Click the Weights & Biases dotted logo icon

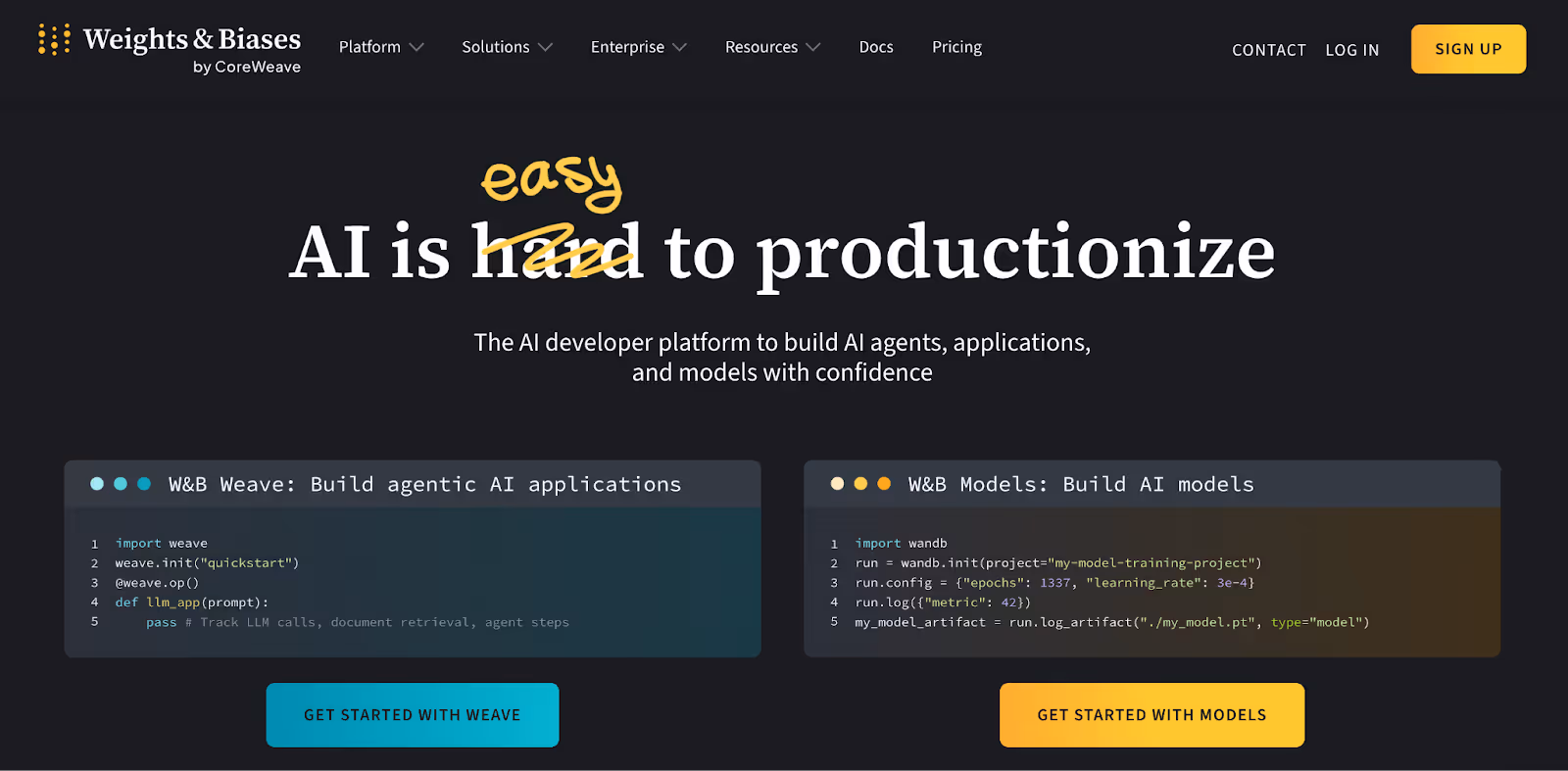tap(54, 39)
